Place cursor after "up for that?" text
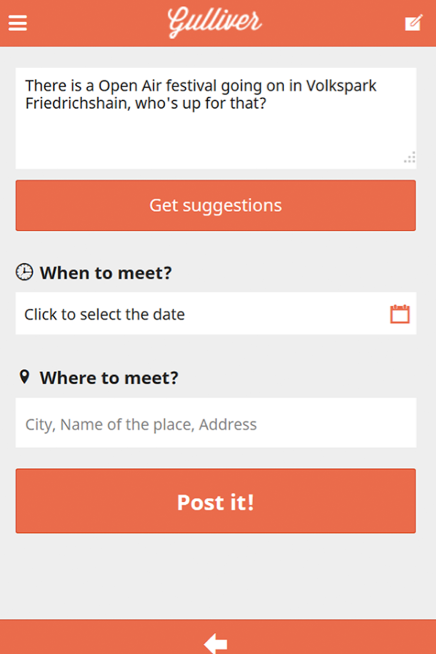 [x=267, y=103]
